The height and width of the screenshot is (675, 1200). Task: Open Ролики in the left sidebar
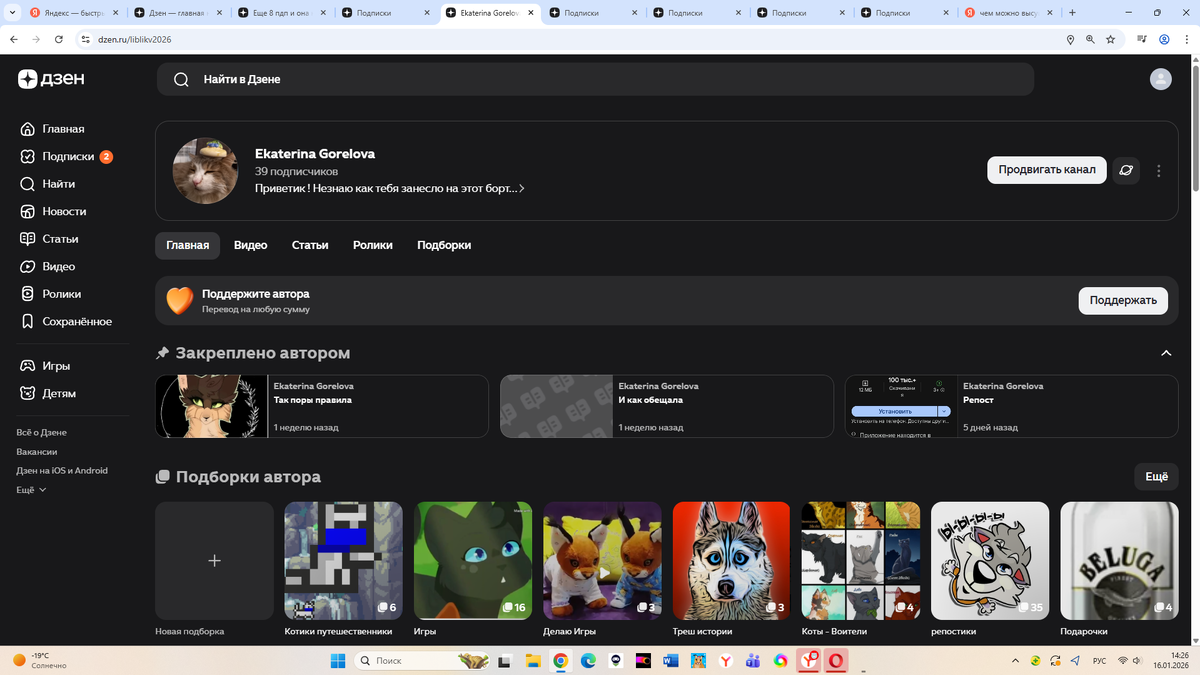51,294
